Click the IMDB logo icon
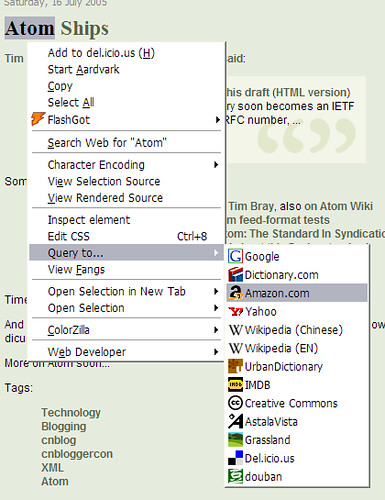 click(235, 384)
